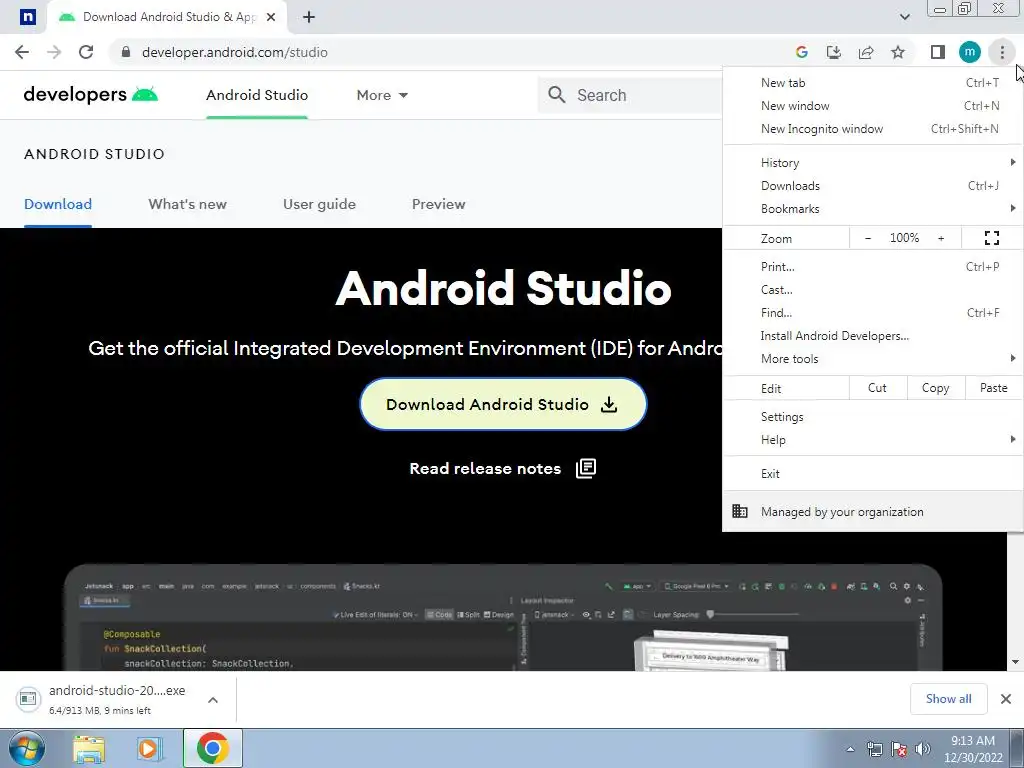Choose Print... from menu
The image size is (1024, 768).
coord(873,266)
